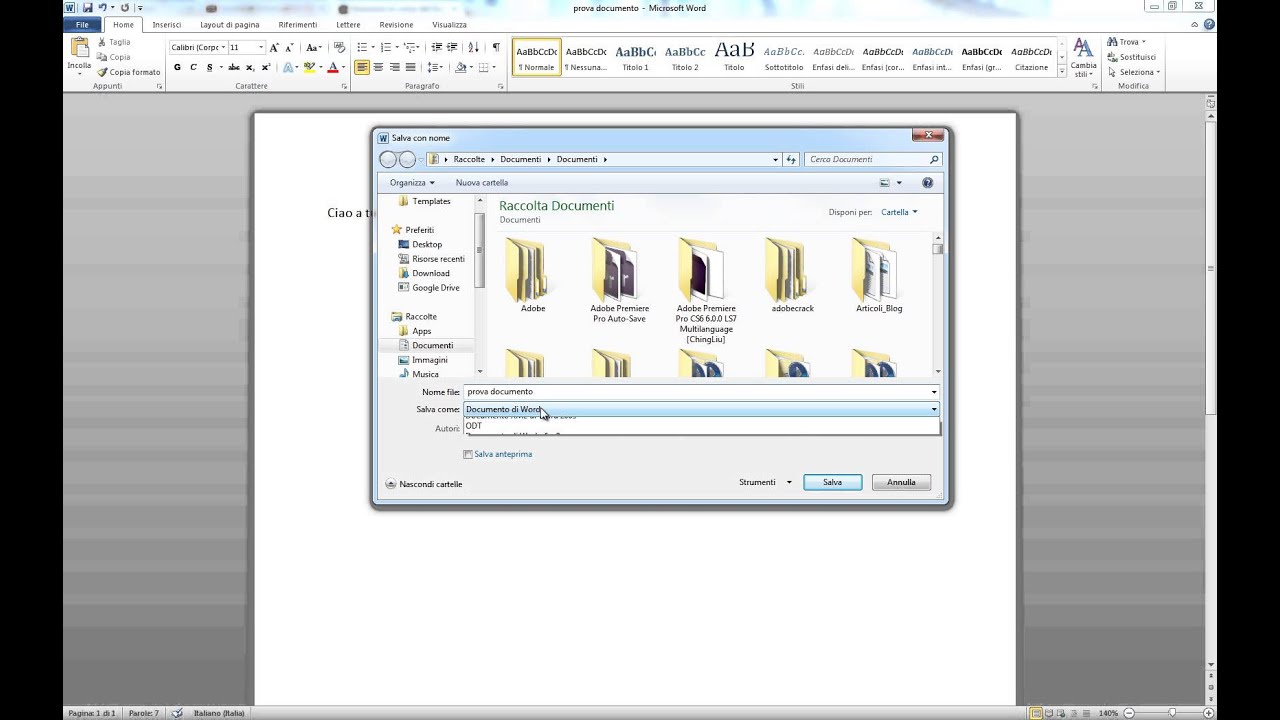Click the Taglia scissors icon
The height and width of the screenshot is (720, 1280).
click(x=102, y=42)
